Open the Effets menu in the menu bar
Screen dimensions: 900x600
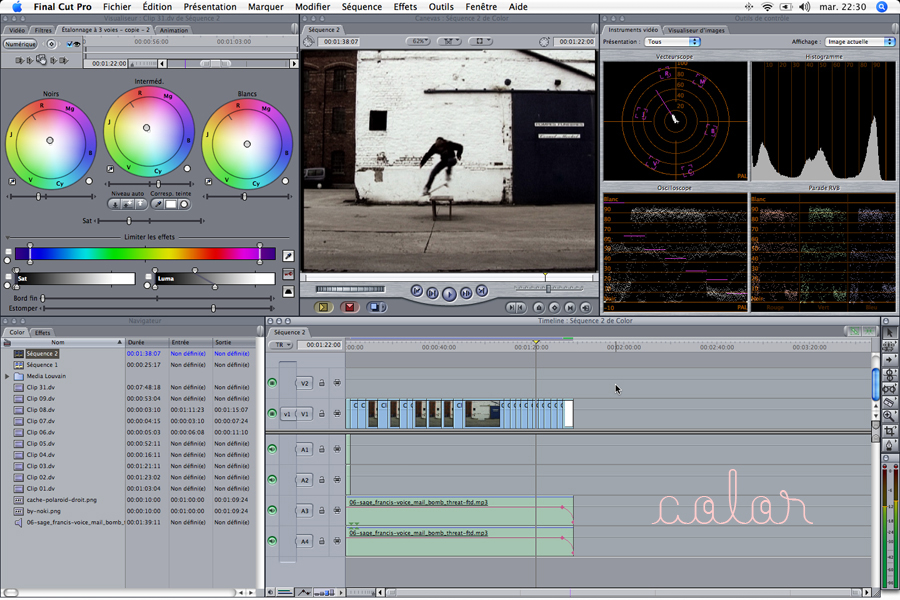pos(405,7)
